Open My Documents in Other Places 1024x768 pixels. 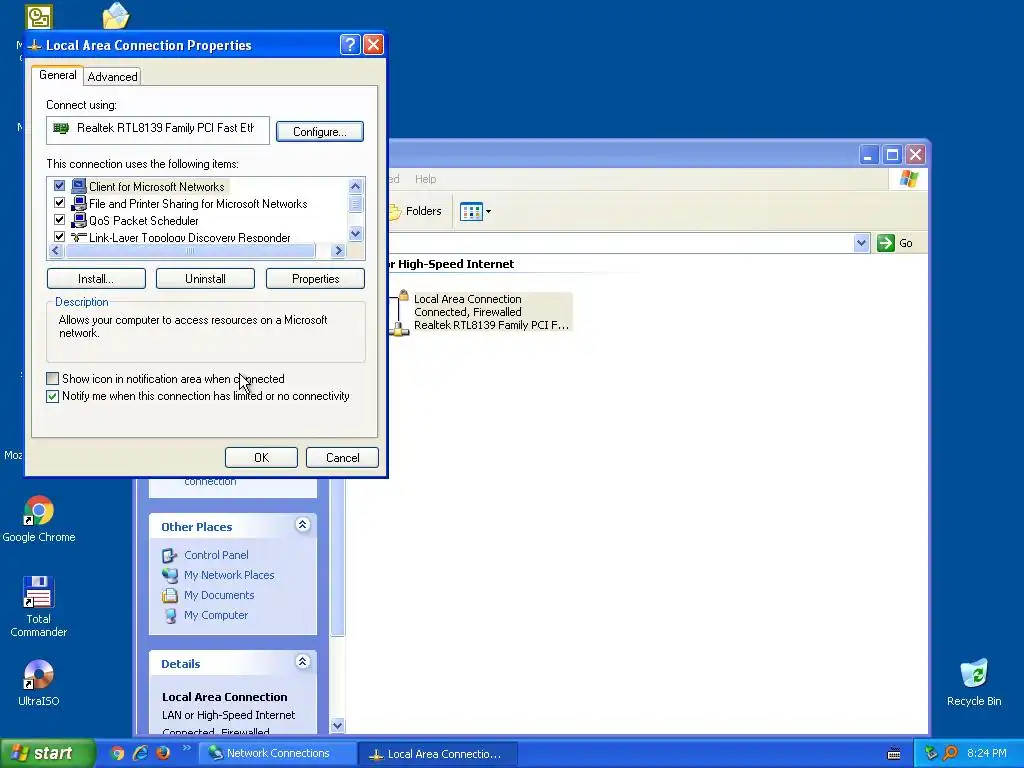pos(170,595)
